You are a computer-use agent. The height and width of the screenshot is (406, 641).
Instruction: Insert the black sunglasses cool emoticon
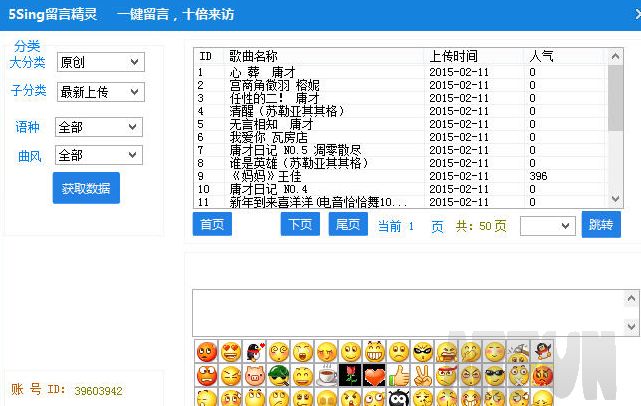pyautogui.click(x=495, y=375)
